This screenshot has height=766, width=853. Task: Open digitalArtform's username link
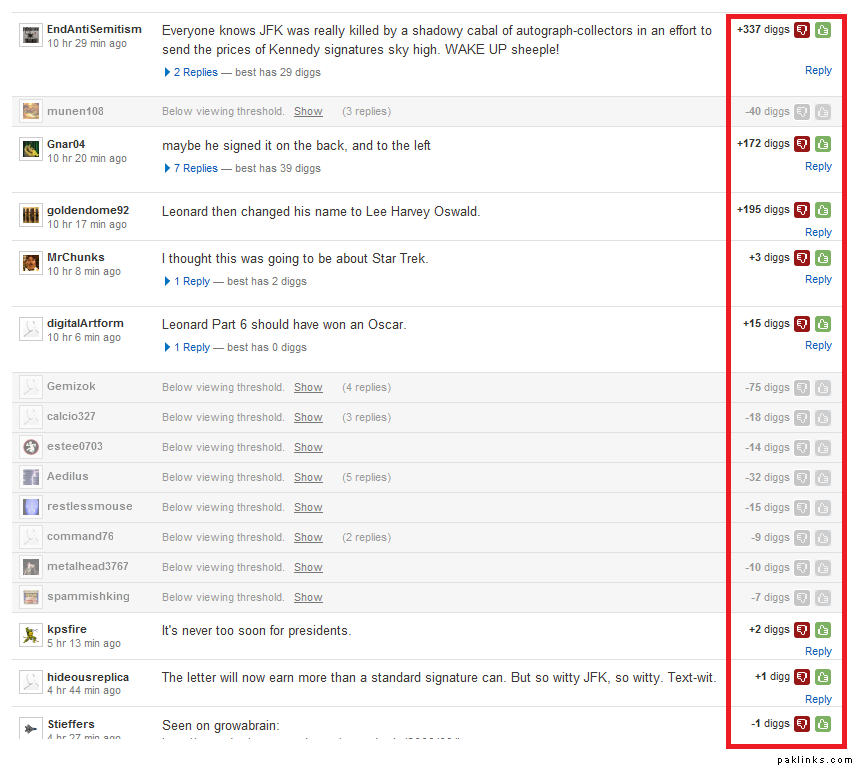click(x=85, y=323)
